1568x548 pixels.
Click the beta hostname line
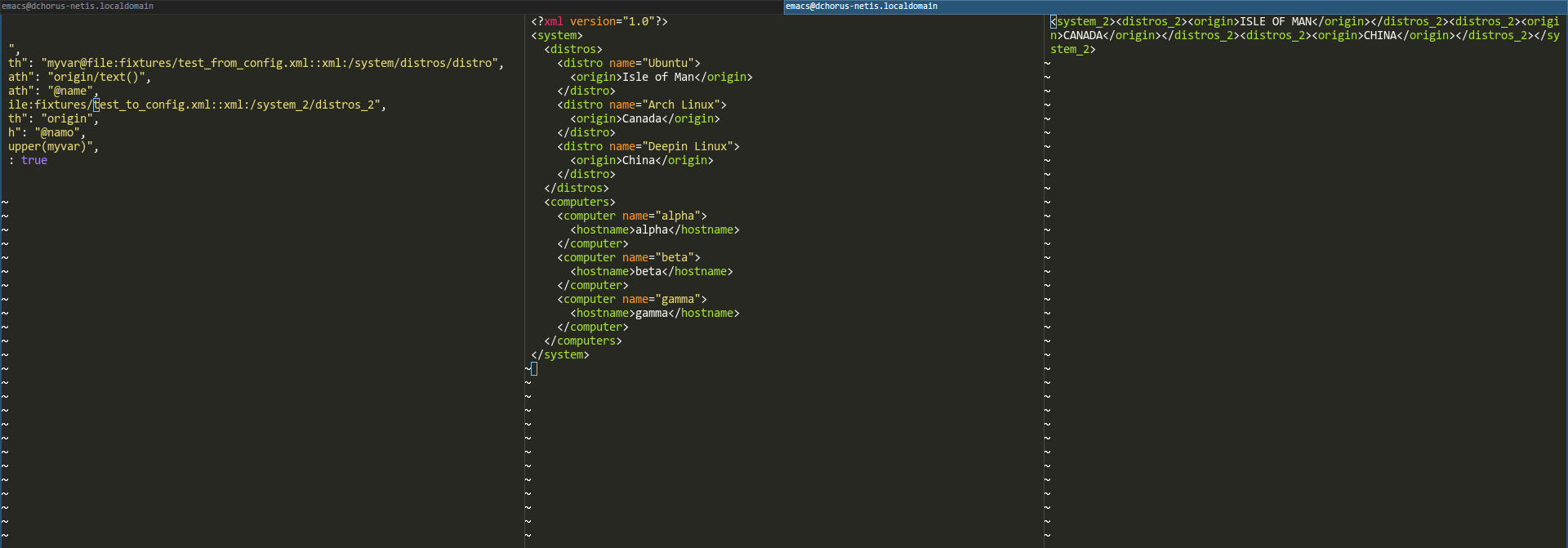652,271
